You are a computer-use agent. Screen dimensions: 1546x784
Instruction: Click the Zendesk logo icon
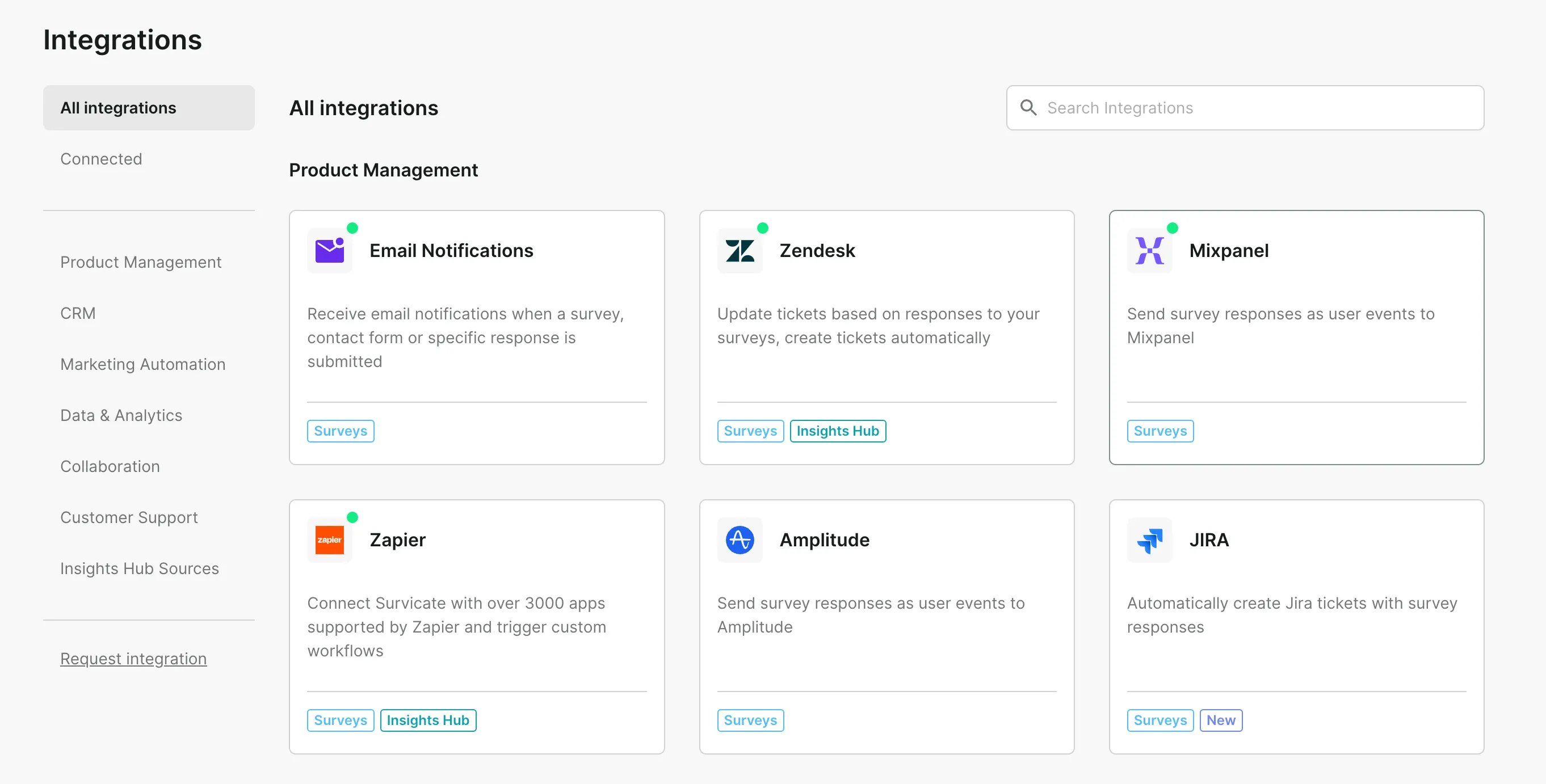tap(740, 251)
